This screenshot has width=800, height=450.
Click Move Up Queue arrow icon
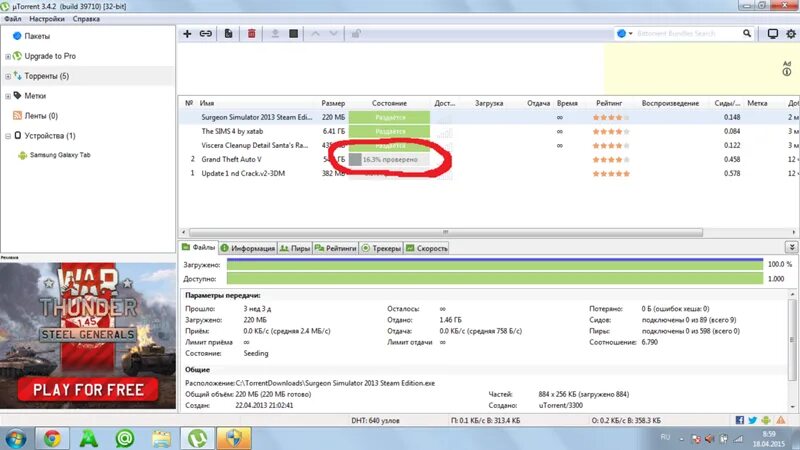(315, 34)
